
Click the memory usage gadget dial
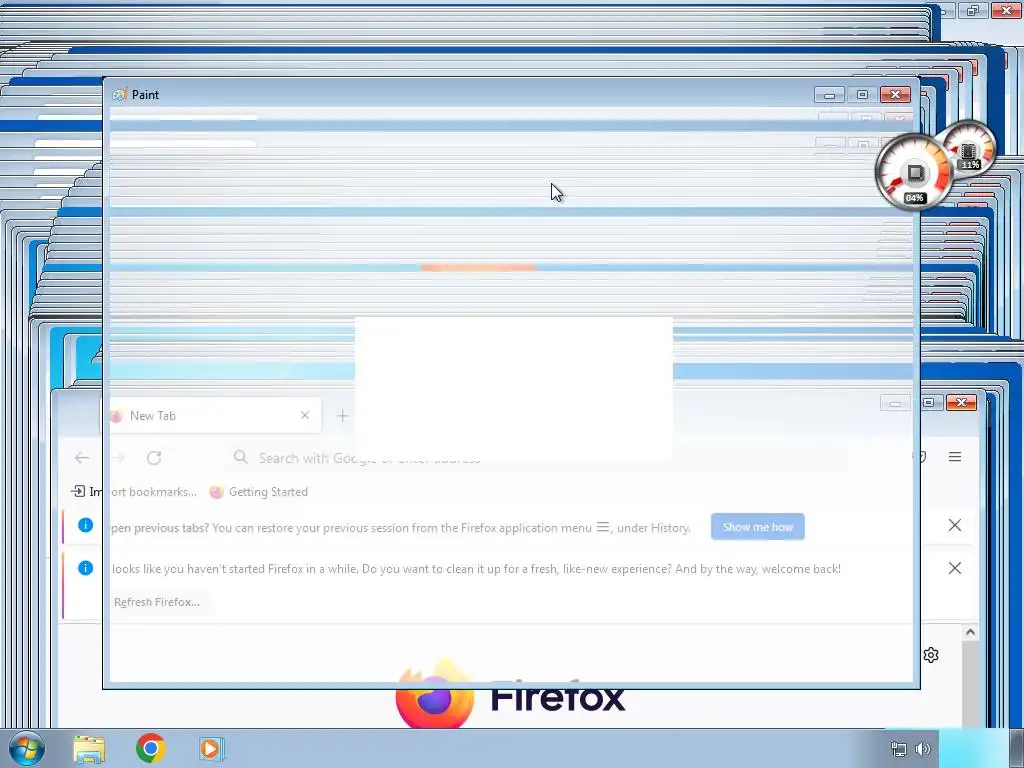[x=969, y=150]
